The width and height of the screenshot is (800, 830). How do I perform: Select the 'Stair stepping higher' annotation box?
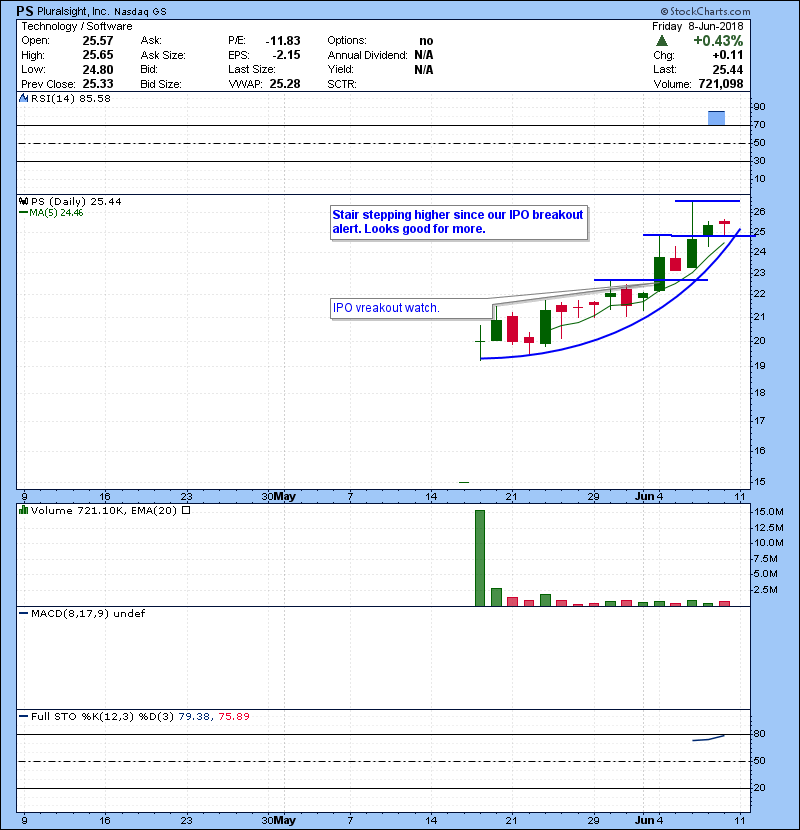click(459, 222)
